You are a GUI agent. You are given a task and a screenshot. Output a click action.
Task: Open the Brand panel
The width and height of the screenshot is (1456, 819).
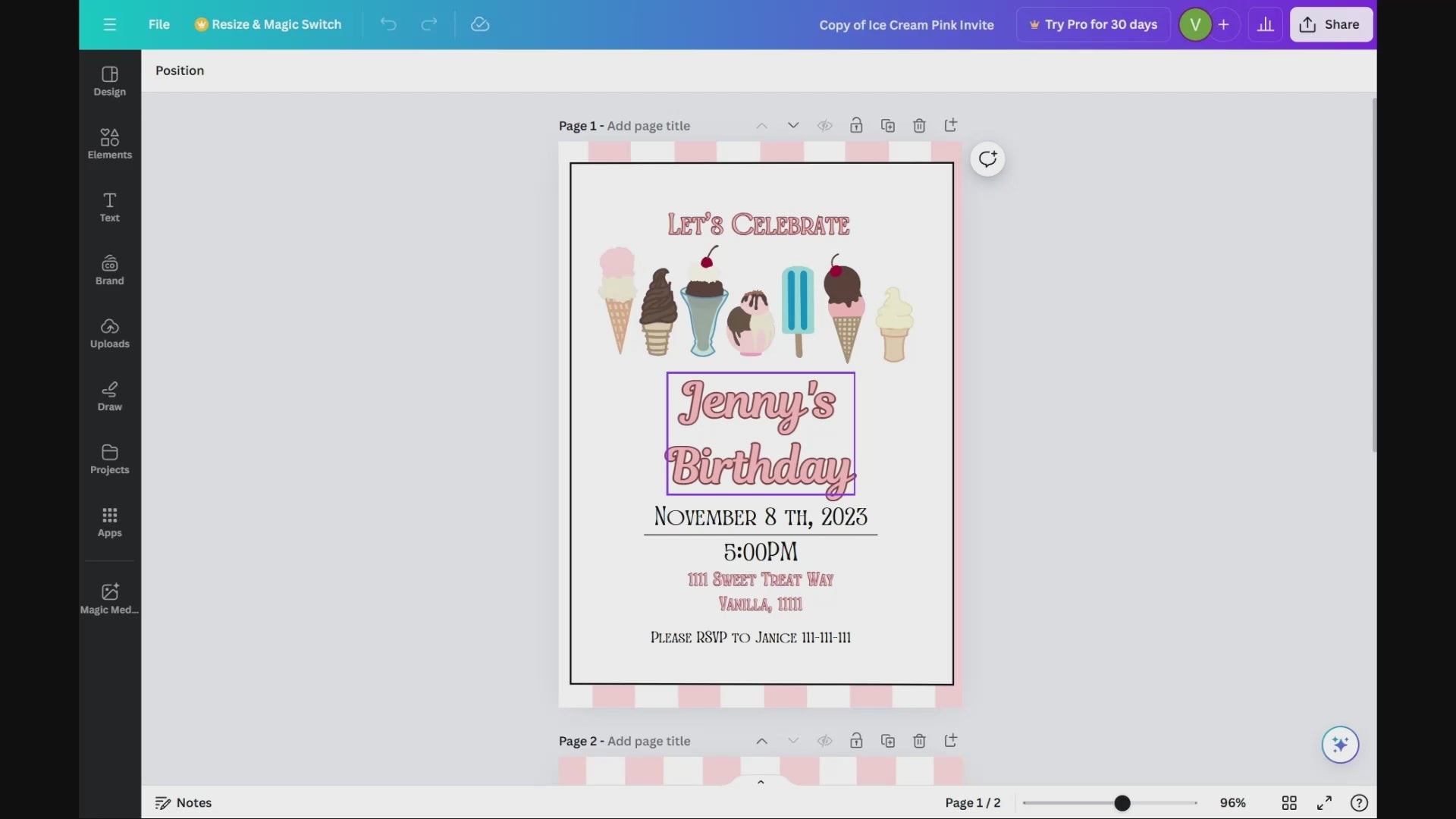[110, 270]
